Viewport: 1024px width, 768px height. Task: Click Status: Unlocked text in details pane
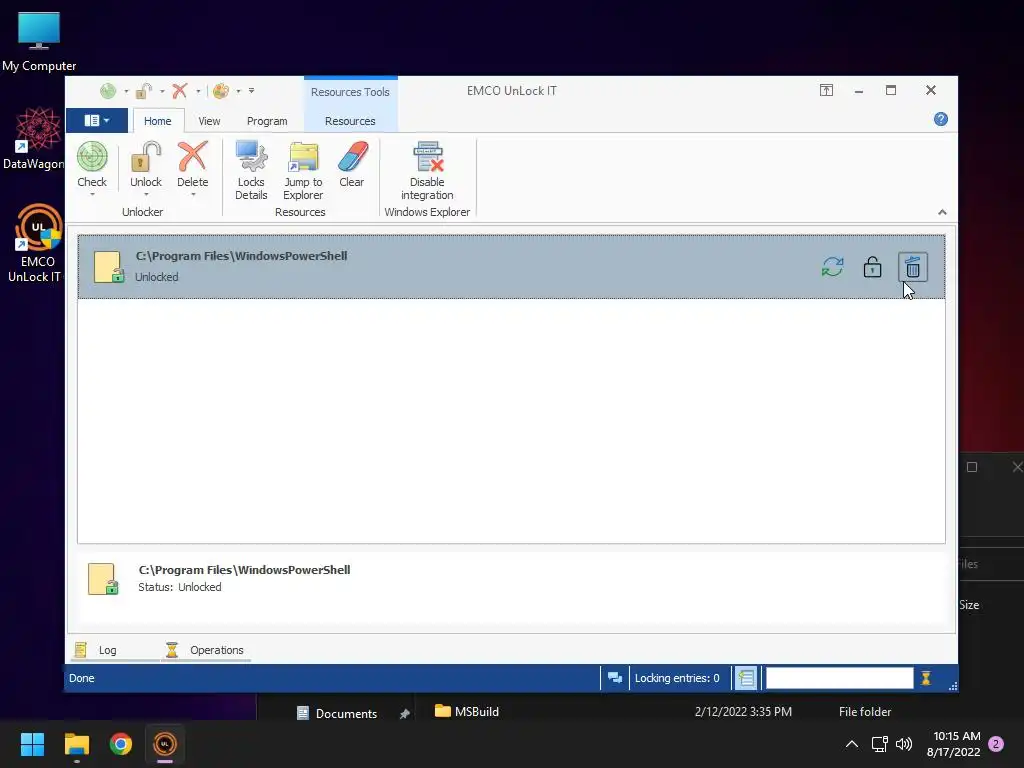point(180,587)
